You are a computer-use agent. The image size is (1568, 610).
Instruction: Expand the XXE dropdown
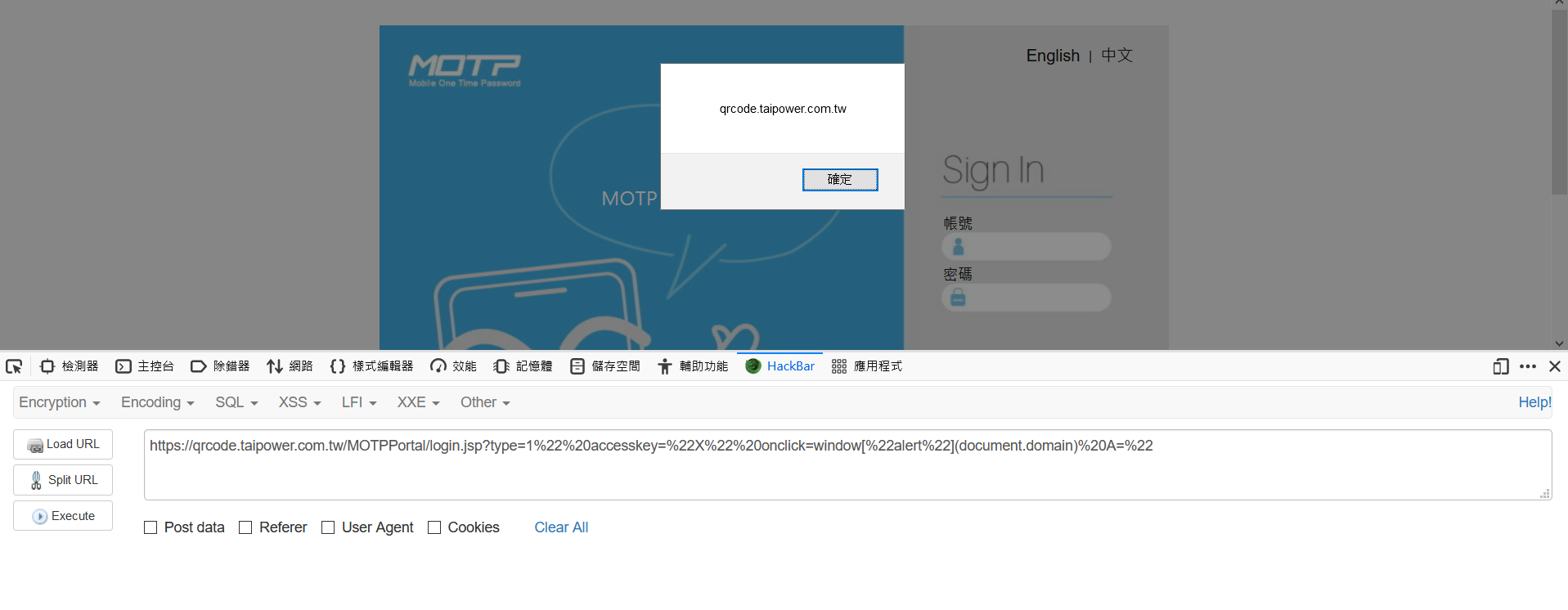point(419,402)
